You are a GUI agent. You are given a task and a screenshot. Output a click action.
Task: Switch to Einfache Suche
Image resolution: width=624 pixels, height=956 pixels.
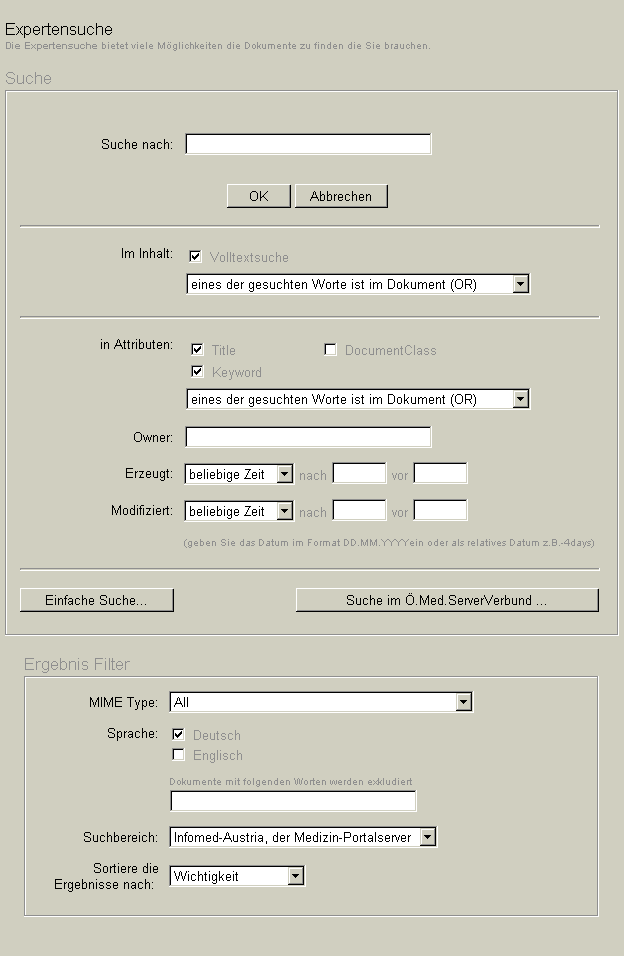coord(97,600)
